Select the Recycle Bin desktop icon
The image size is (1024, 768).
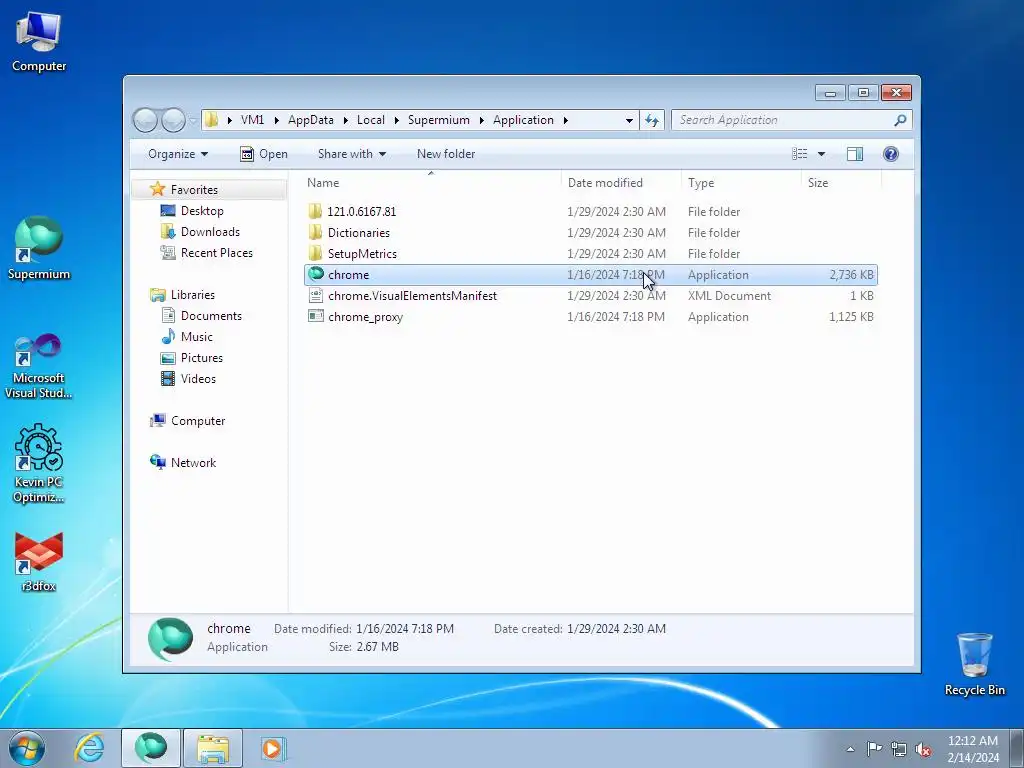(x=974, y=664)
